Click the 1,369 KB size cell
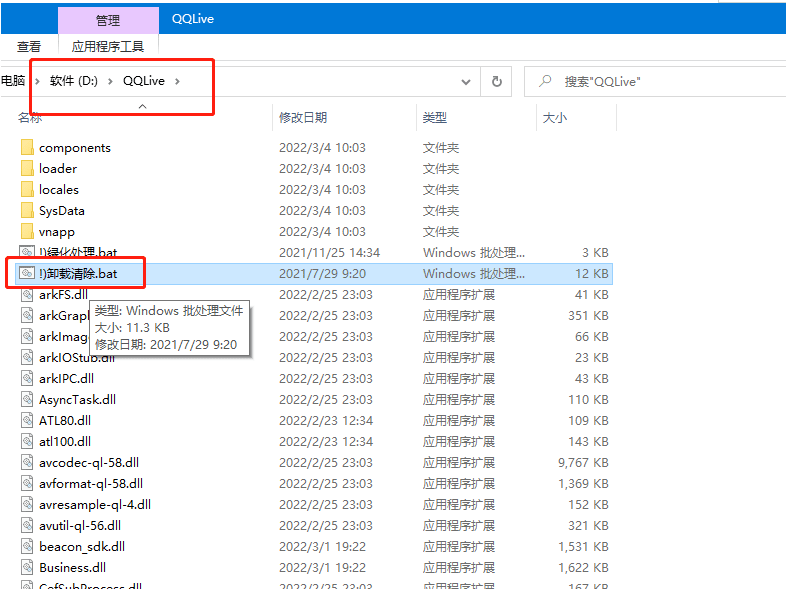Screen dimensions: 786x589 583,484
